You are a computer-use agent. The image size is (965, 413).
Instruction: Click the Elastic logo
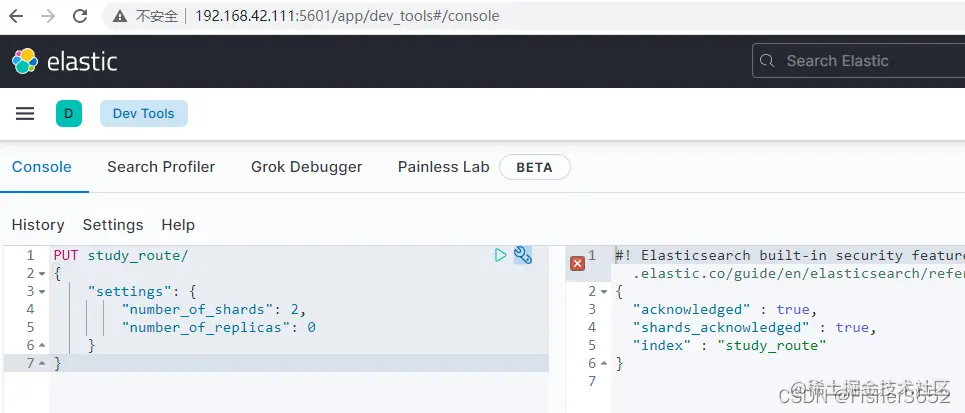coord(65,61)
